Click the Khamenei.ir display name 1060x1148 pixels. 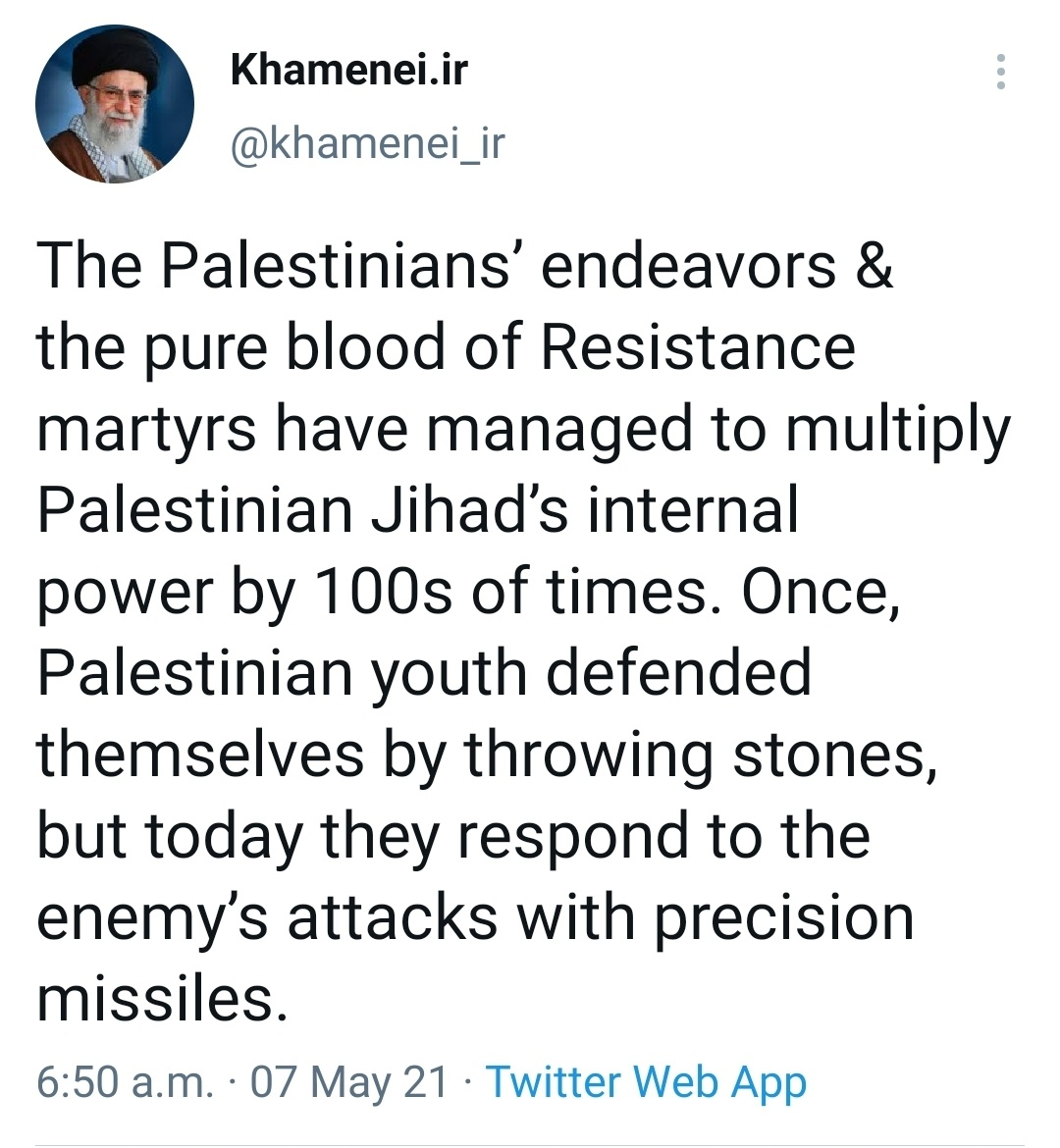click(348, 70)
